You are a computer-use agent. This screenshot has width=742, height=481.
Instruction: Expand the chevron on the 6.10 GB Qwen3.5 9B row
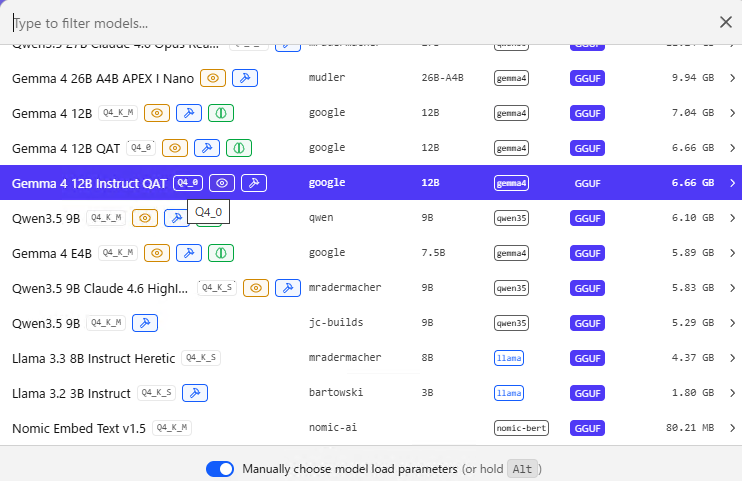coord(732,218)
